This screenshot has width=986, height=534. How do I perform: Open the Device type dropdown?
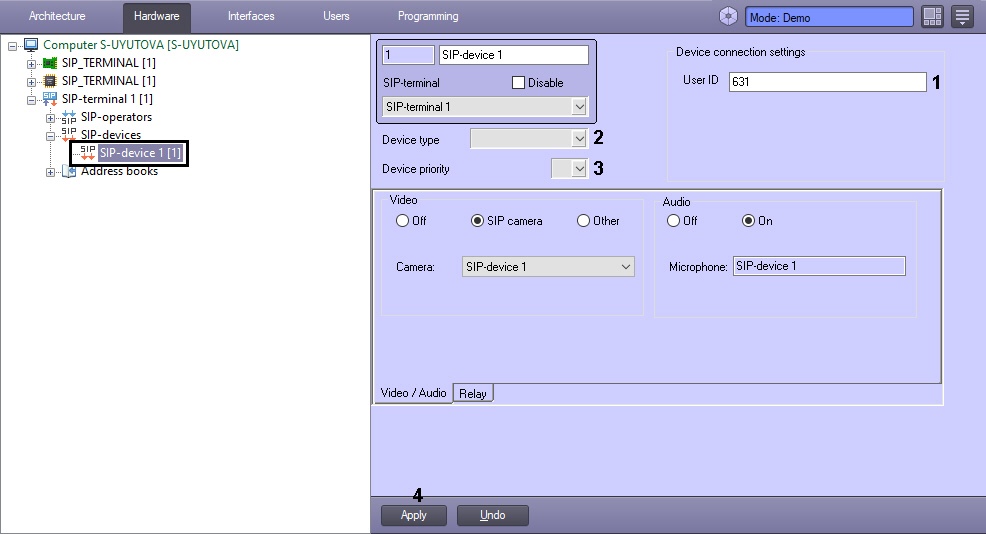pos(577,140)
